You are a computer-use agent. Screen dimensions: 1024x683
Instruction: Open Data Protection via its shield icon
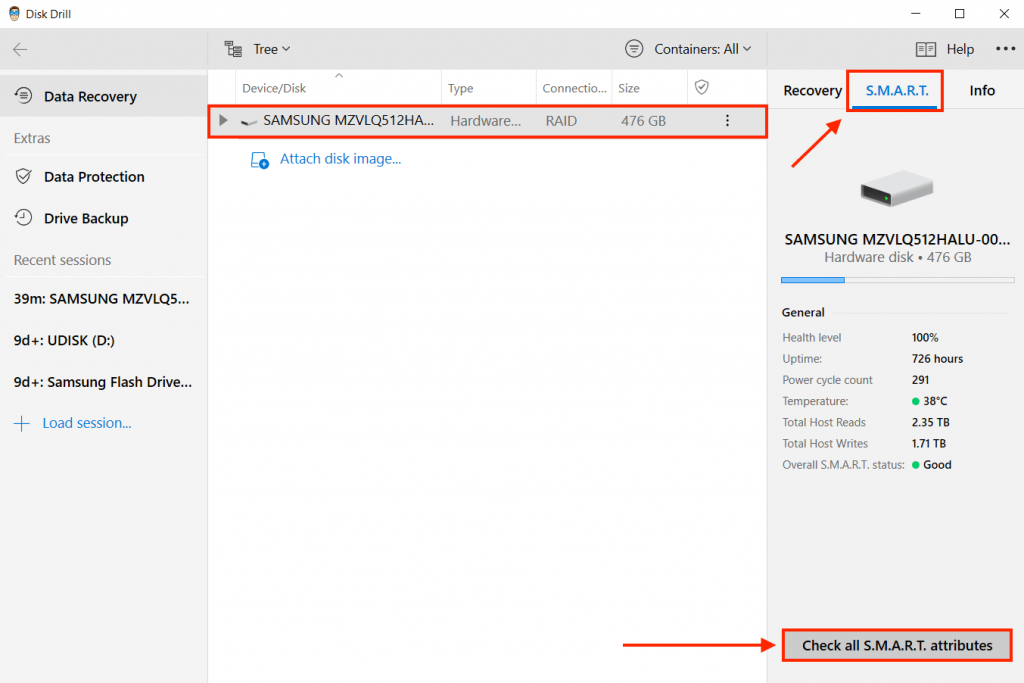(21, 176)
